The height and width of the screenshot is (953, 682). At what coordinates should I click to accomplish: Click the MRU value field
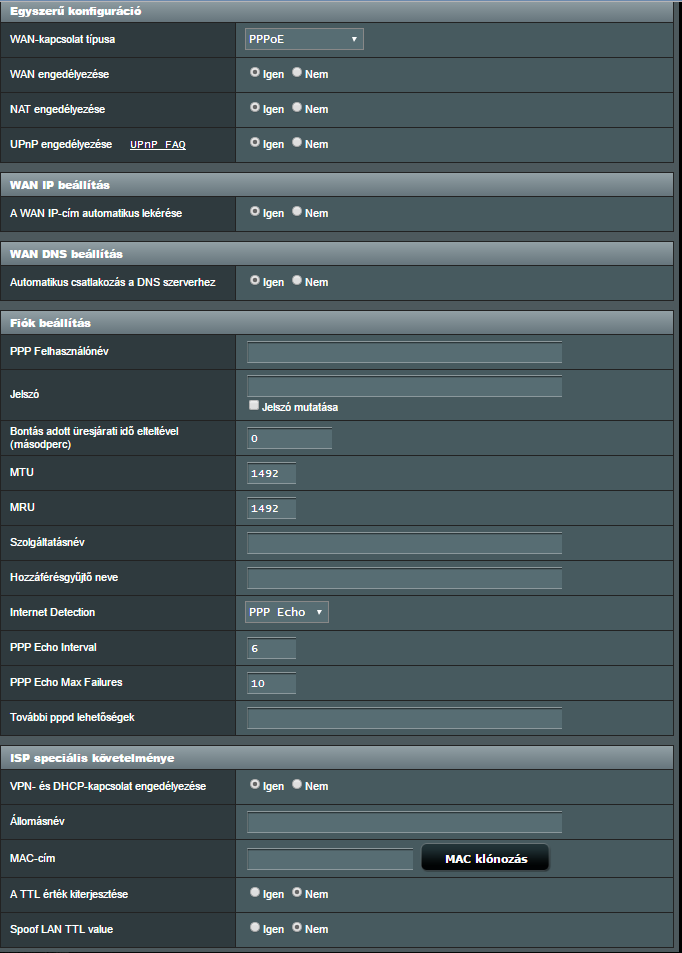click(x=271, y=508)
